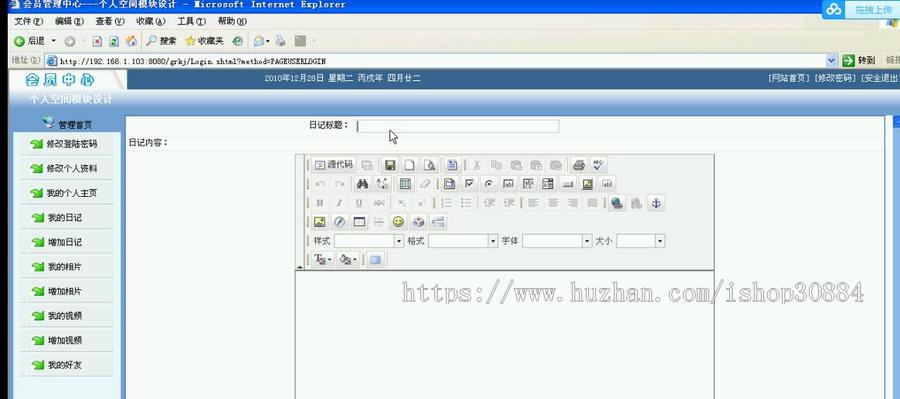Click the Insert Special Character icon
This screenshot has height=399, width=900.
click(418, 222)
